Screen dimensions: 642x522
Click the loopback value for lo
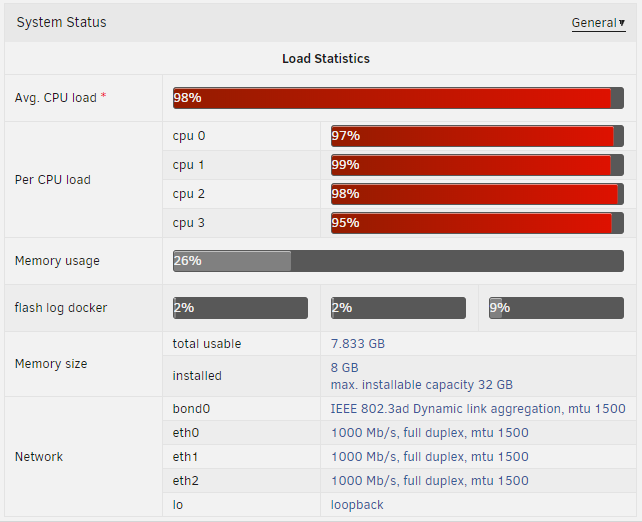[x=357, y=505]
